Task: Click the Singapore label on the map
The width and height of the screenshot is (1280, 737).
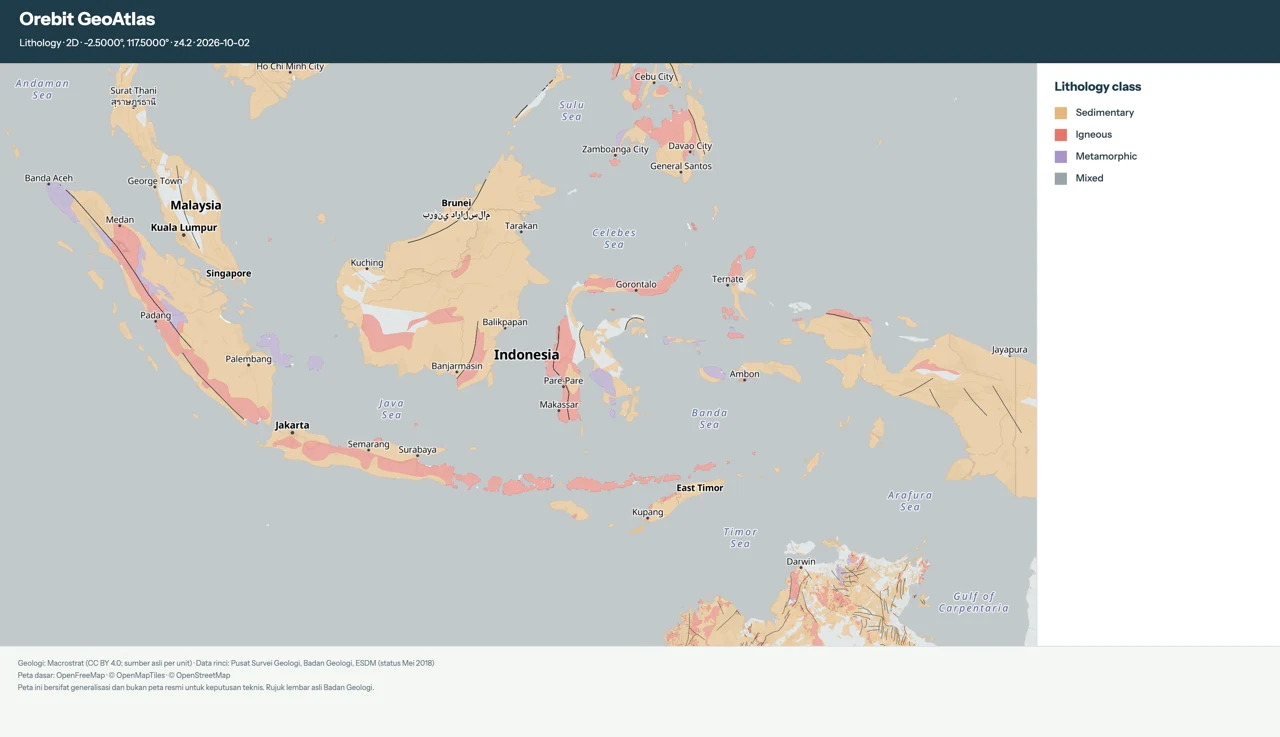Action: tap(229, 273)
